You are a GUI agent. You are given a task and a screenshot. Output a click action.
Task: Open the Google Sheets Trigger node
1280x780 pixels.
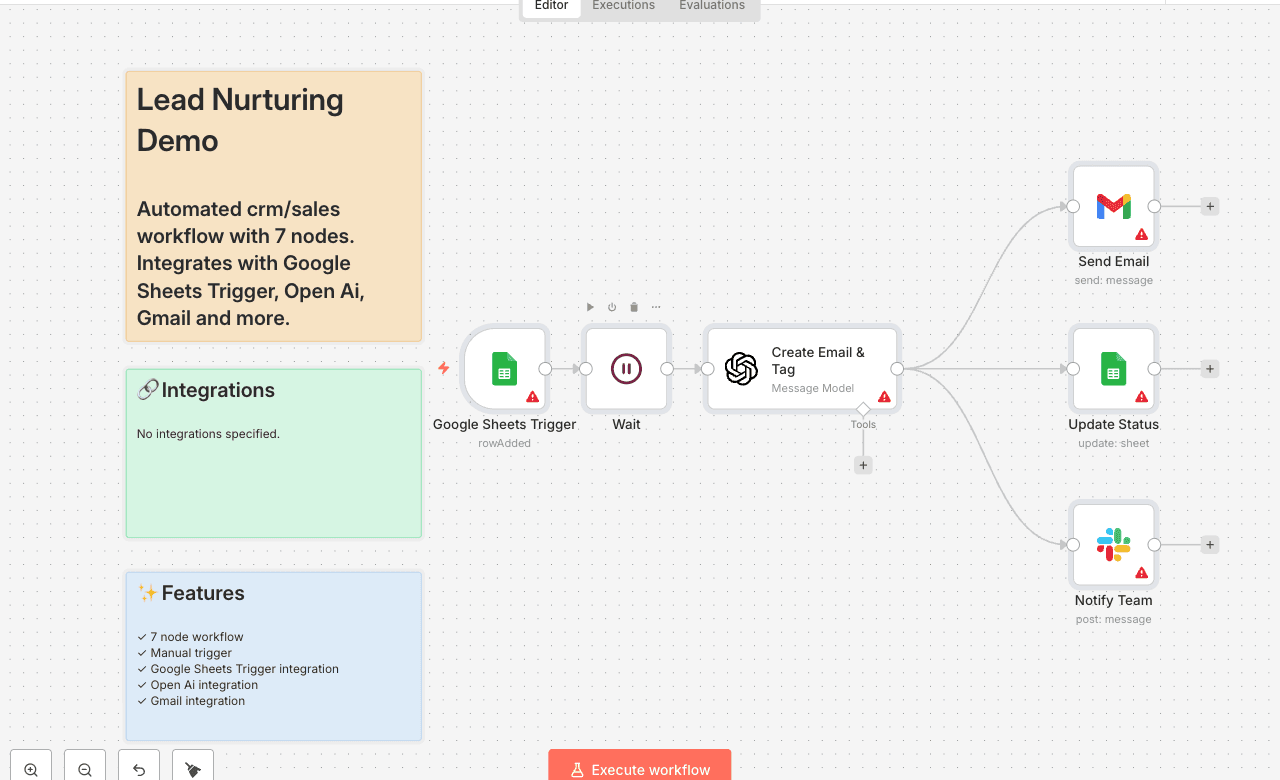(505, 369)
